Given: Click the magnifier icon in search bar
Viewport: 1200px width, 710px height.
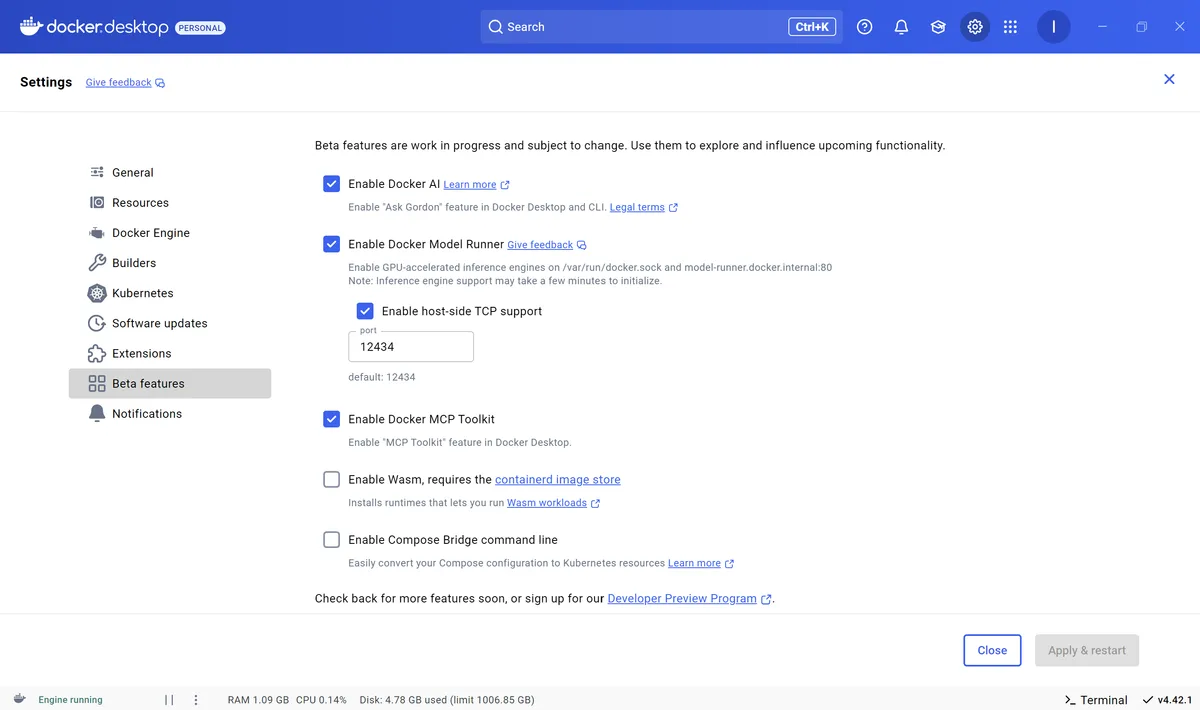Looking at the screenshot, I should pos(495,27).
